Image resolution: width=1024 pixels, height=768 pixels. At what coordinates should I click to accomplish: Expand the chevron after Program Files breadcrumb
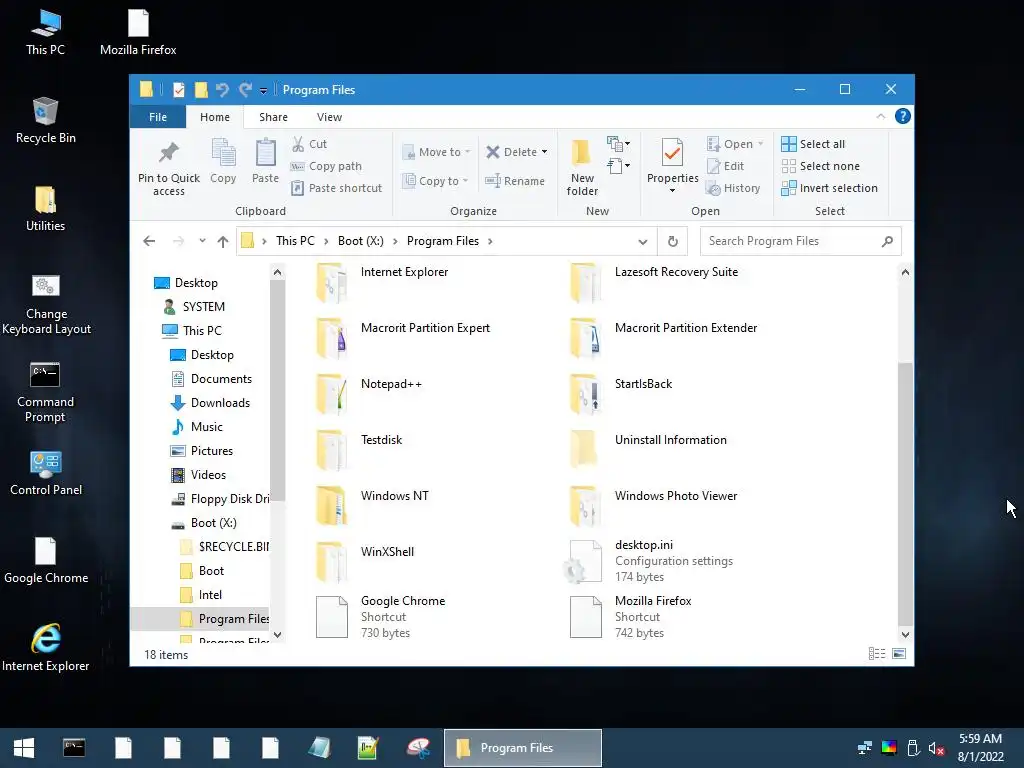click(490, 241)
